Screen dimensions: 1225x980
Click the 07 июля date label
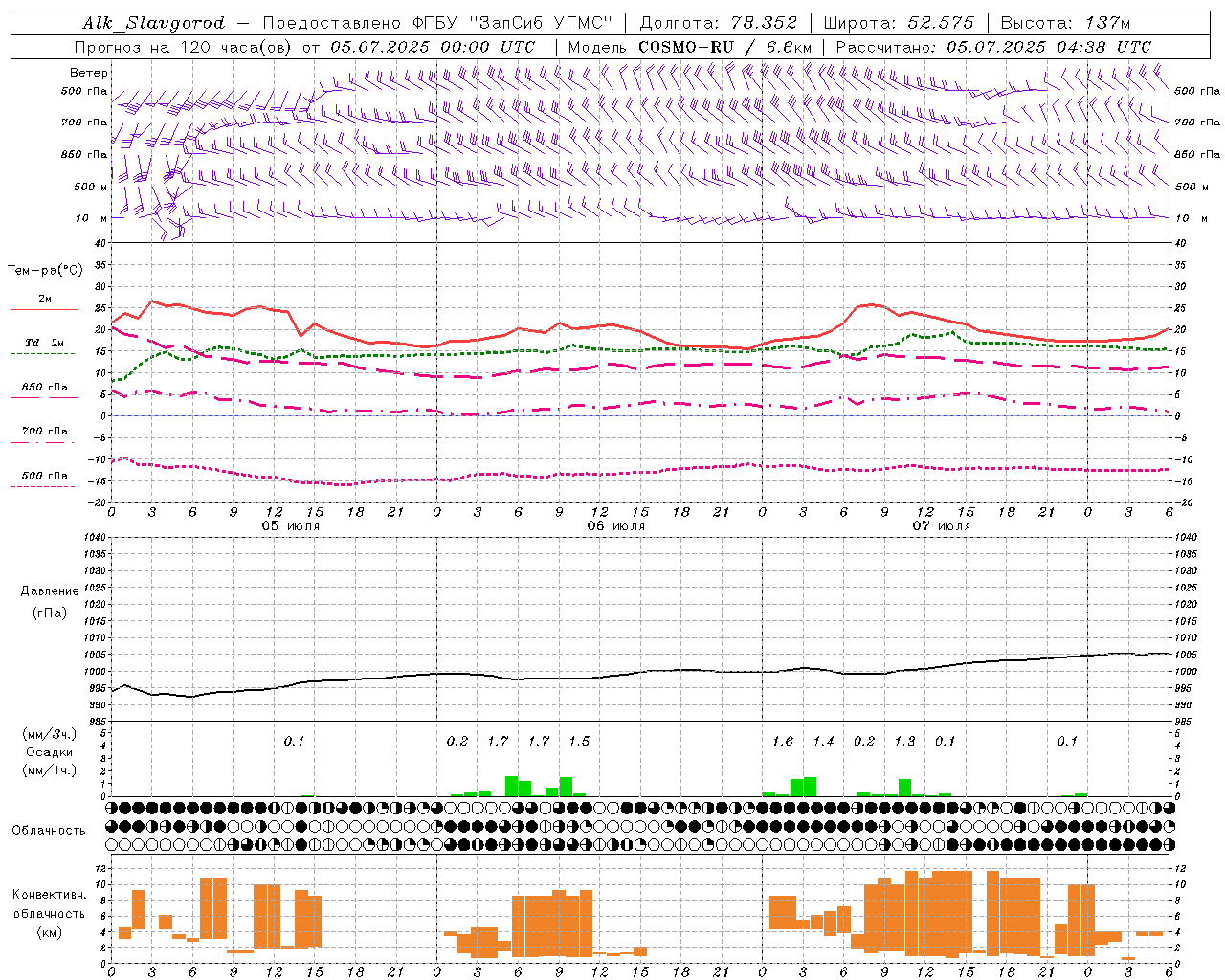point(941,526)
